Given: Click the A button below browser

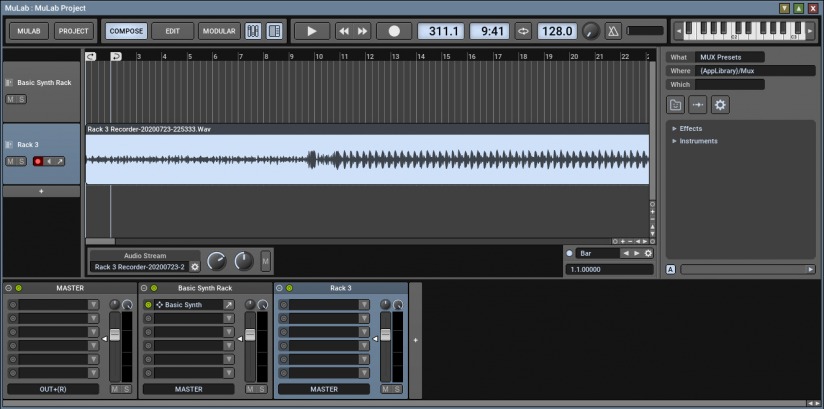Looking at the screenshot, I should click(671, 270).
